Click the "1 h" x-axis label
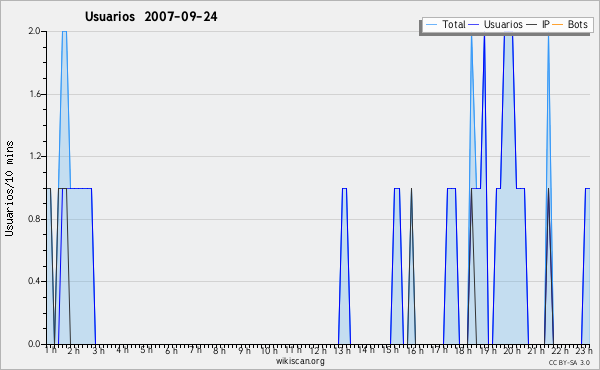This screenshot has width=600, height=370. (51, 350)
